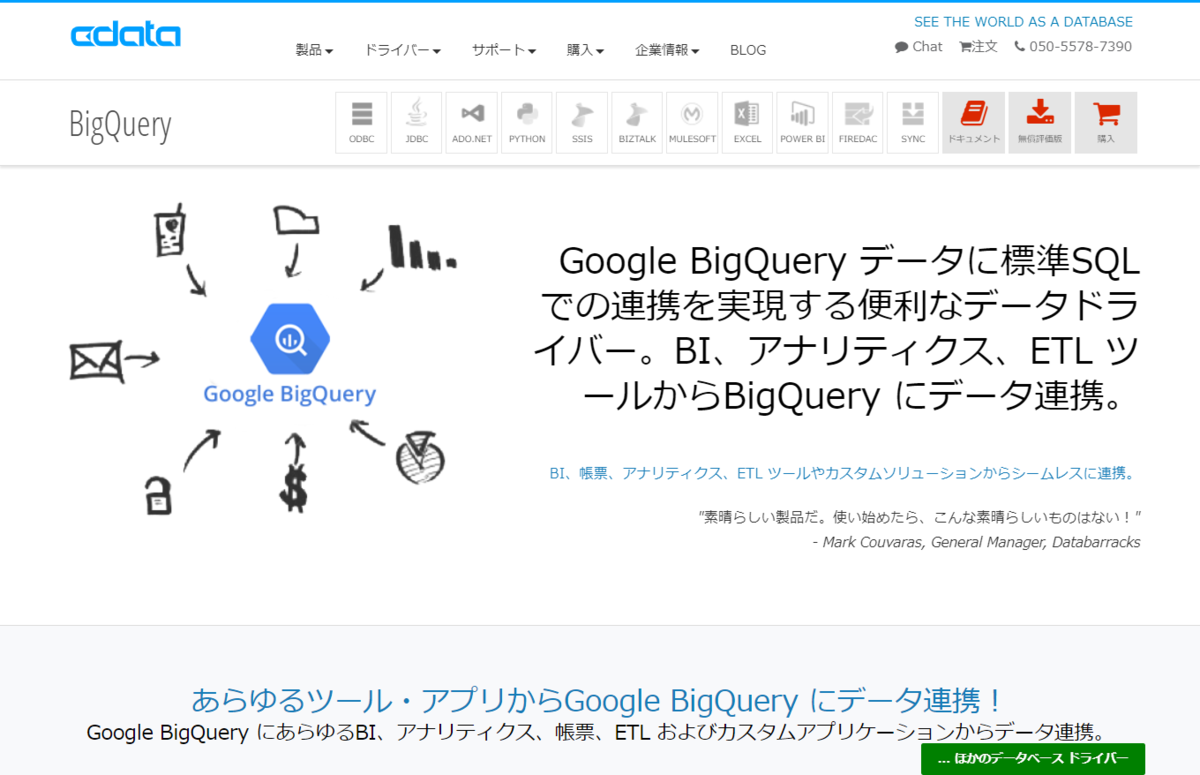Open the ドキュメント documentation button
Screen dimensions: 1200x775
(x=974, y=122)
